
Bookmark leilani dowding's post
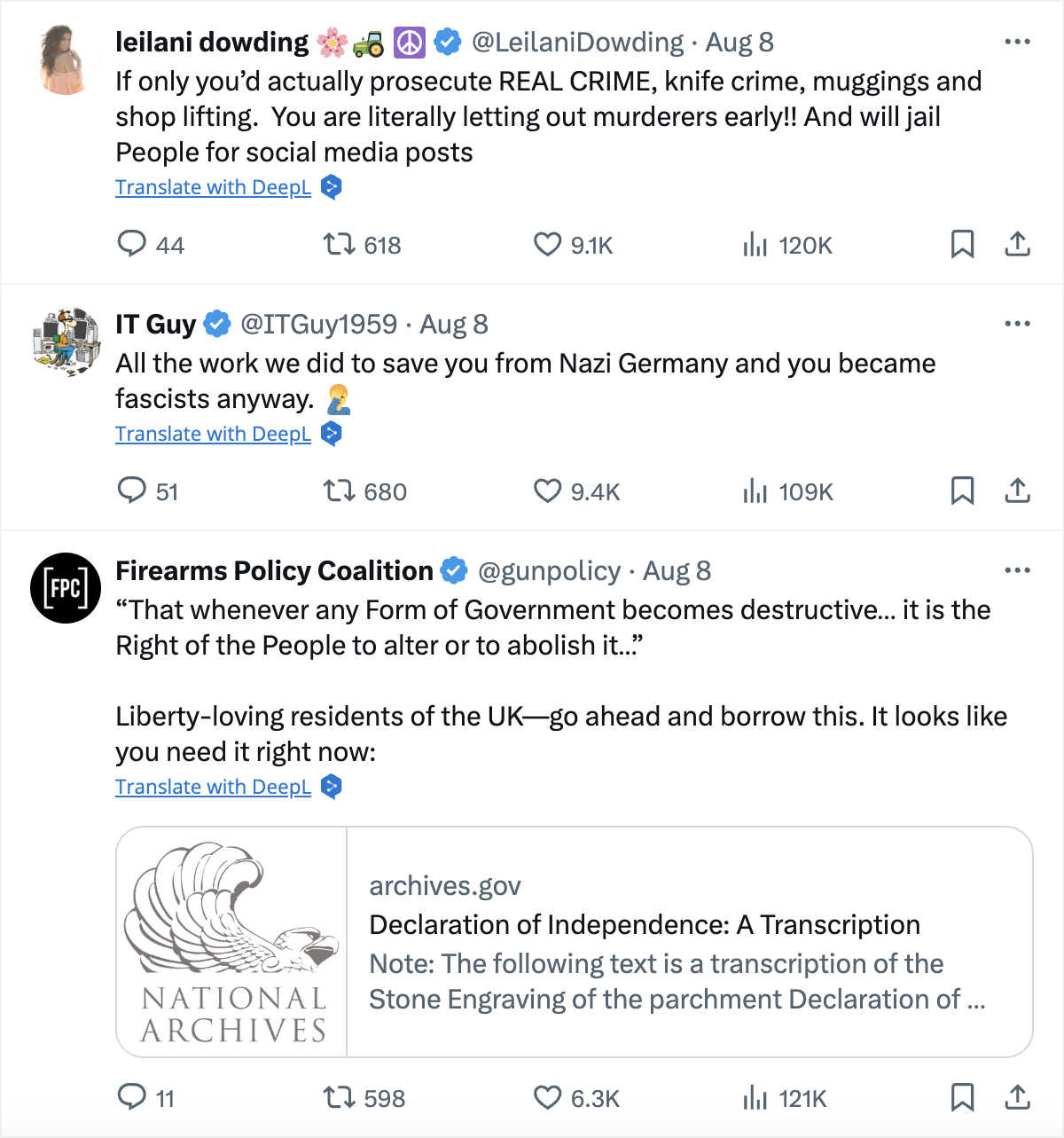coord(962,244)
